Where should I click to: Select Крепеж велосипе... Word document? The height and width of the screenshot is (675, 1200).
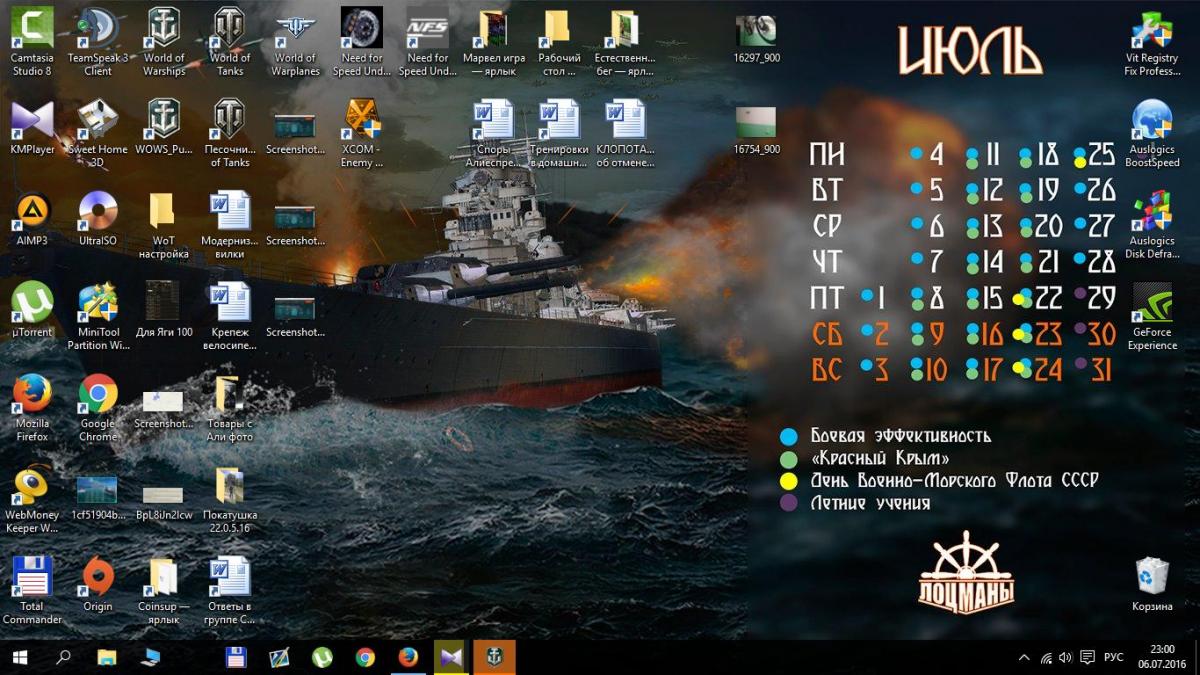coord(230,316)
